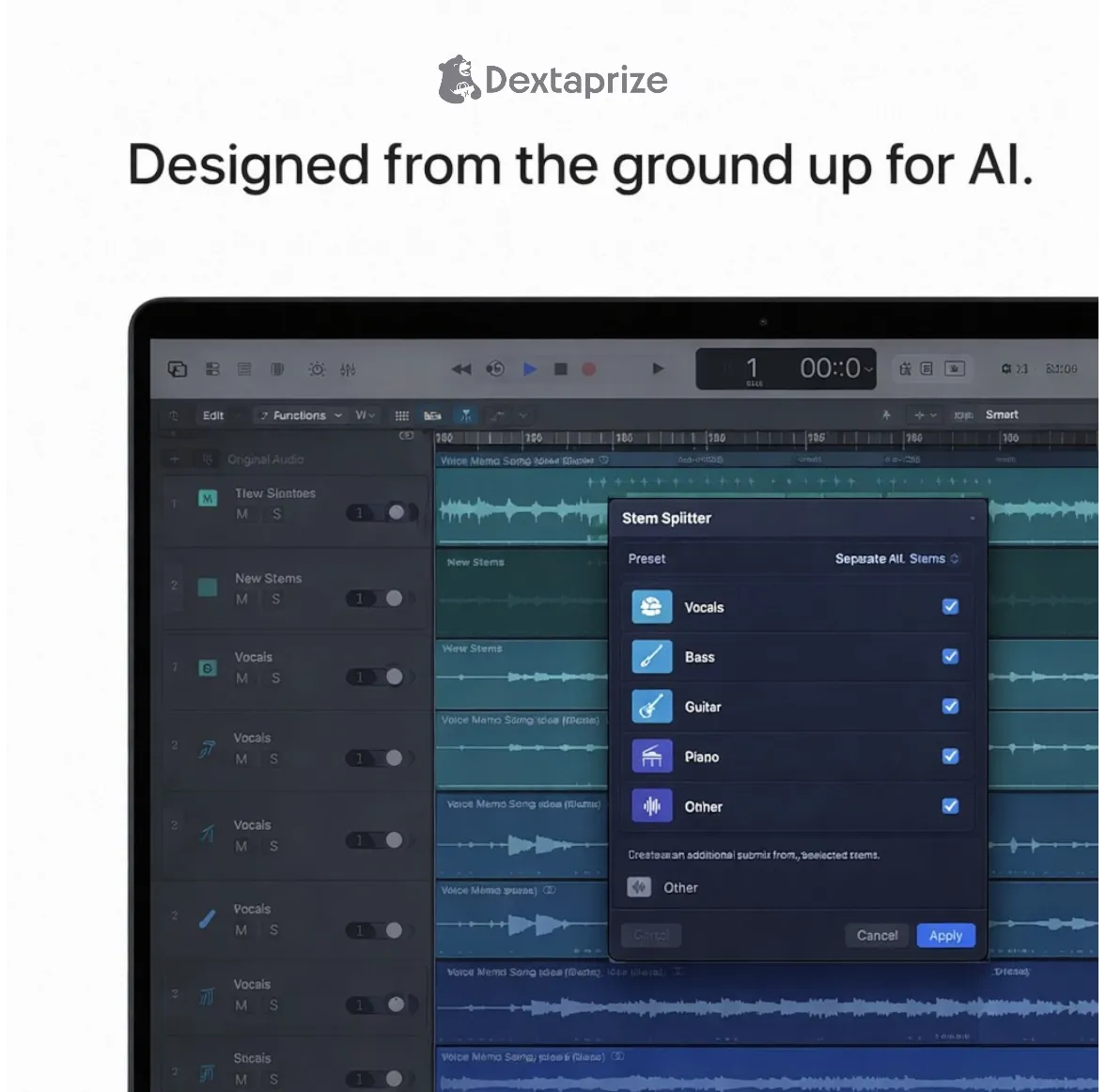The image size is (1106, 1092).
Task: Click the Stop button in transport bar
Action: click(561, 369)
